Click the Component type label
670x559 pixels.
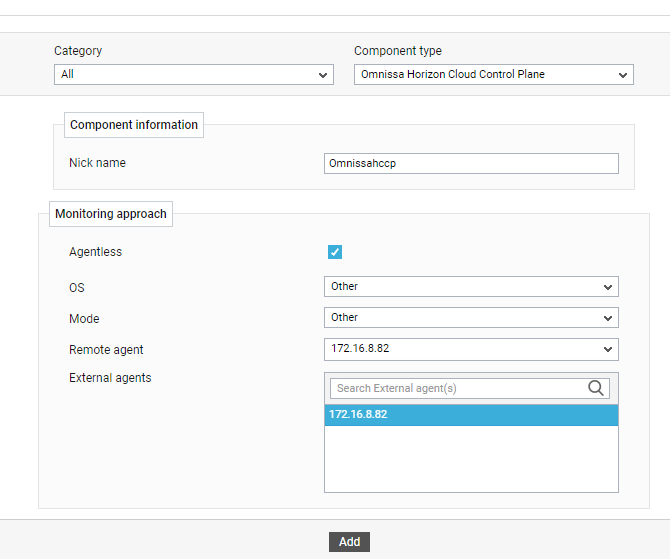(x=398, y=51)
